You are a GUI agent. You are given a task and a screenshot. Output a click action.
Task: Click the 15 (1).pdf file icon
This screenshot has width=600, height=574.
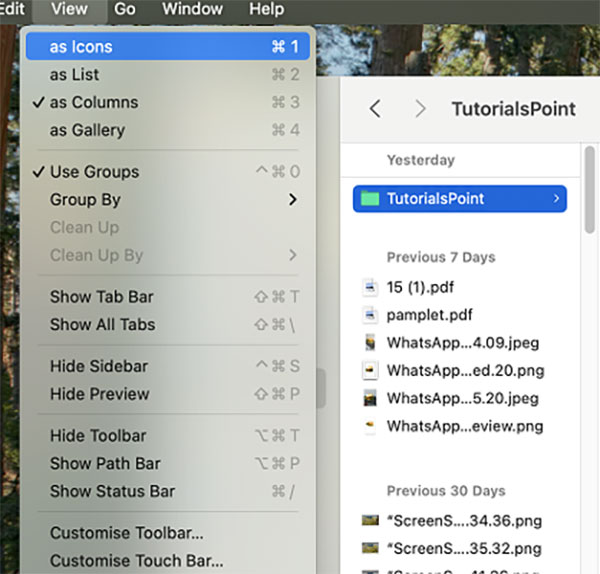click(371, 288)
